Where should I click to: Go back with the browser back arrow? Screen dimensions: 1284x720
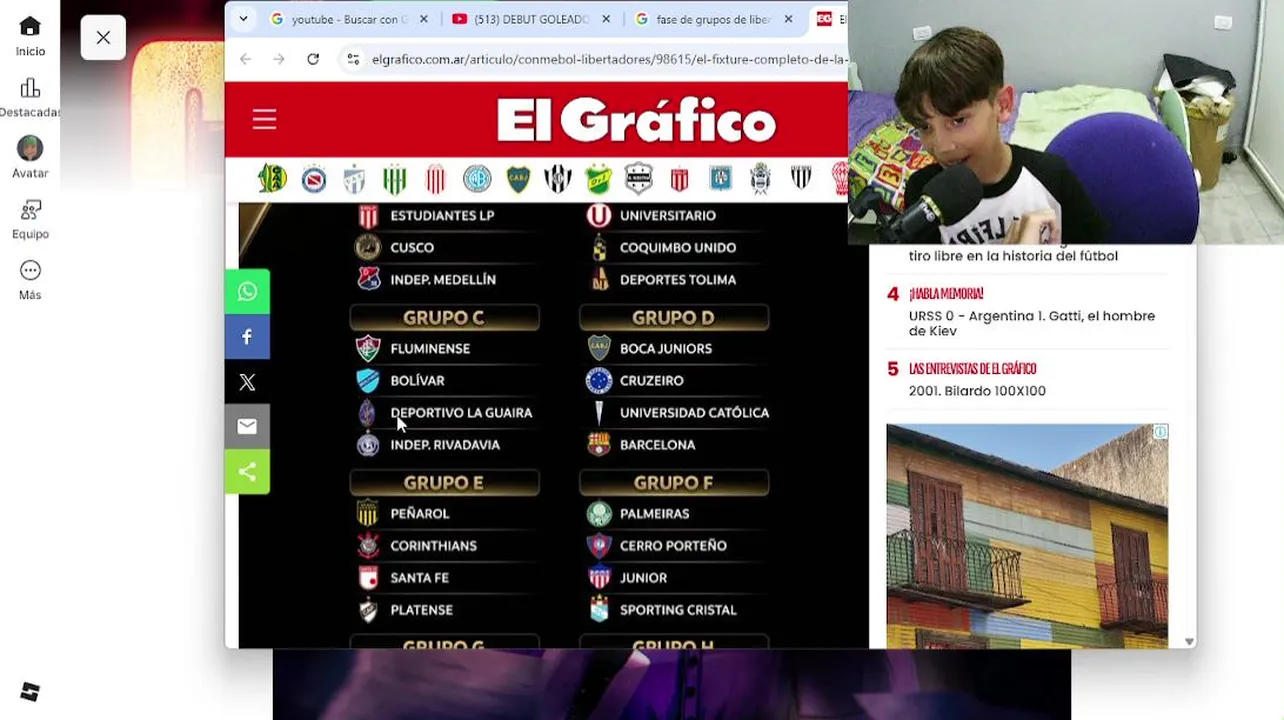[x=246, y=59]
